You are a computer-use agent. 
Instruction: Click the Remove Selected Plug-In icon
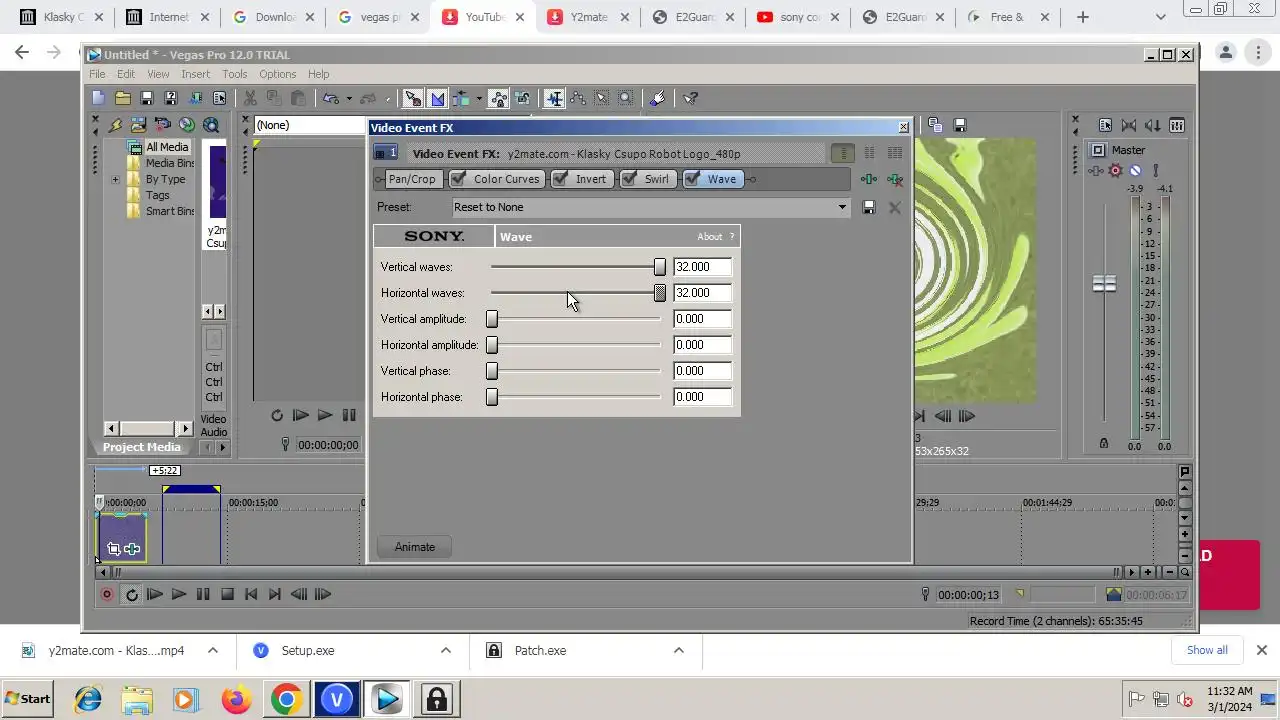(x=895, y=179)
